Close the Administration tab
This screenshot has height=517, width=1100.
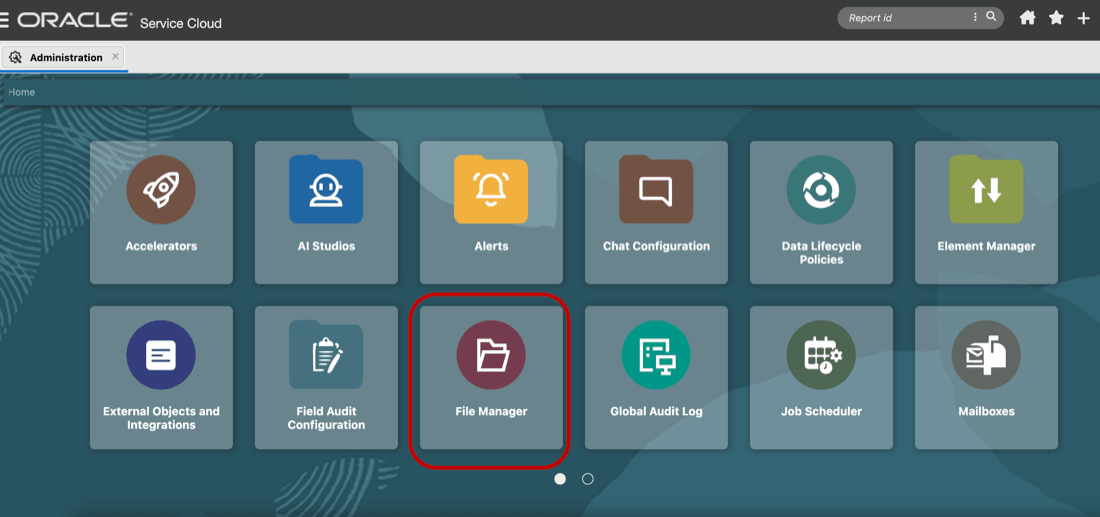pos(116,57)
